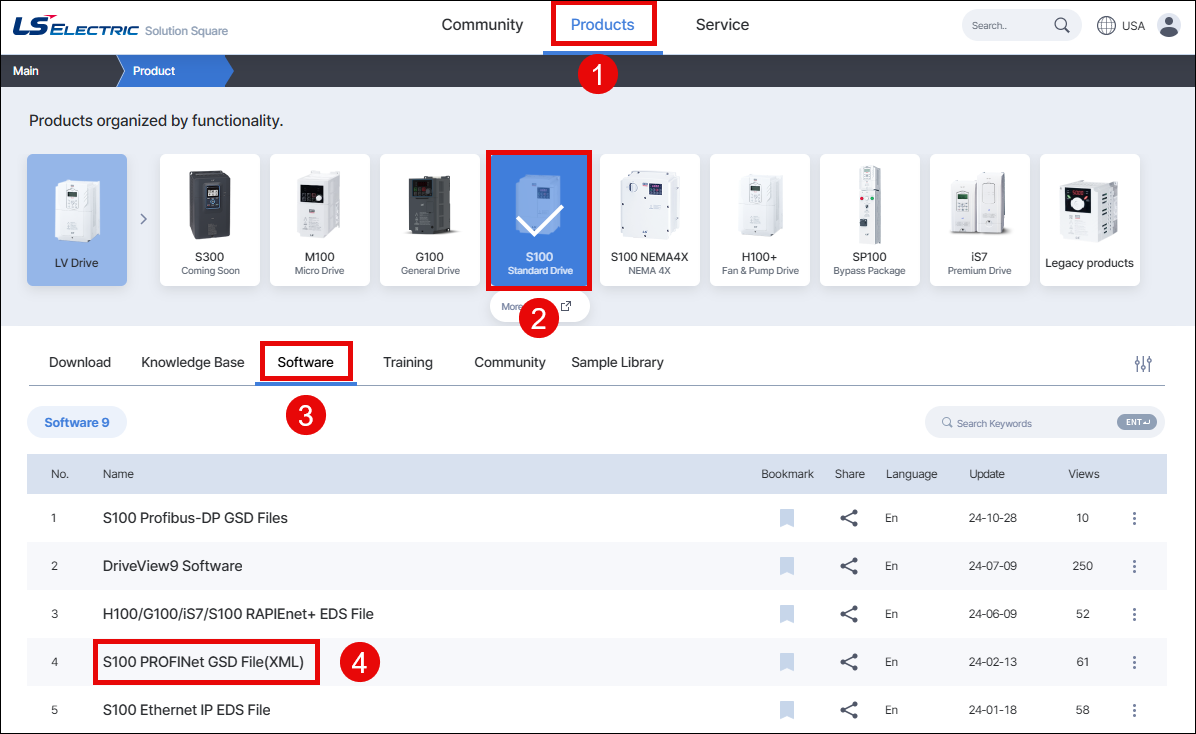Bookmark S100 Profibus-DP GSD Files
The image size is (1196, 734).
pyautogui.click(x=786, y=518)
